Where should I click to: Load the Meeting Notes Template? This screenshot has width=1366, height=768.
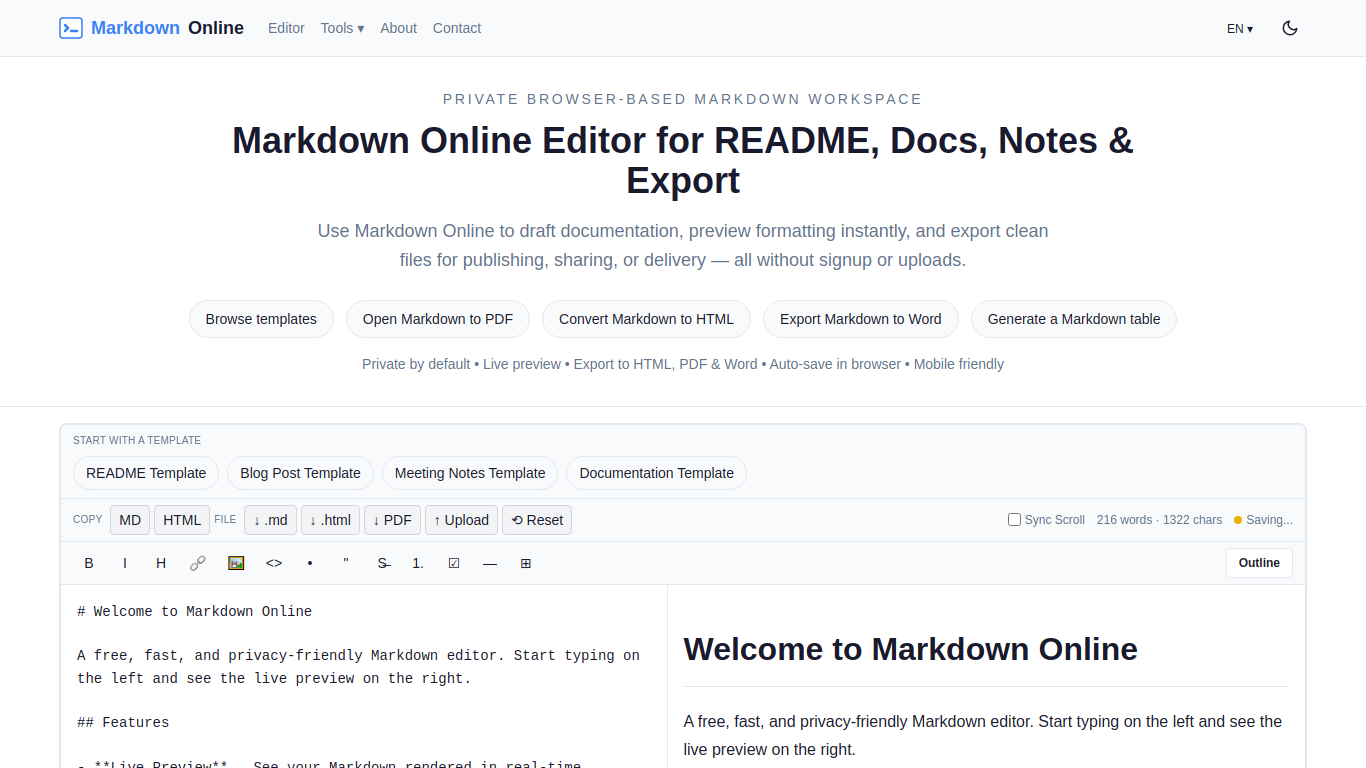[x=470, y=473]
